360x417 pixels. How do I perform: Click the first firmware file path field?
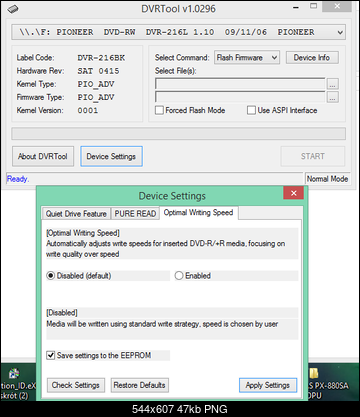point(240,84)
